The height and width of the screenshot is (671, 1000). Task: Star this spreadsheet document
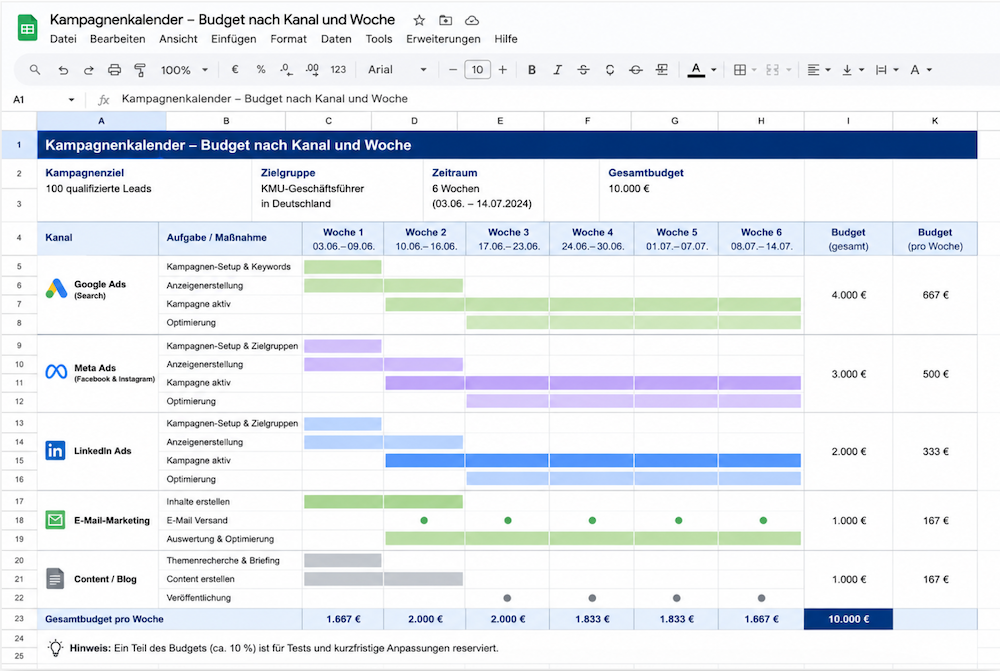pyautogui.click(x=419, y=20)
